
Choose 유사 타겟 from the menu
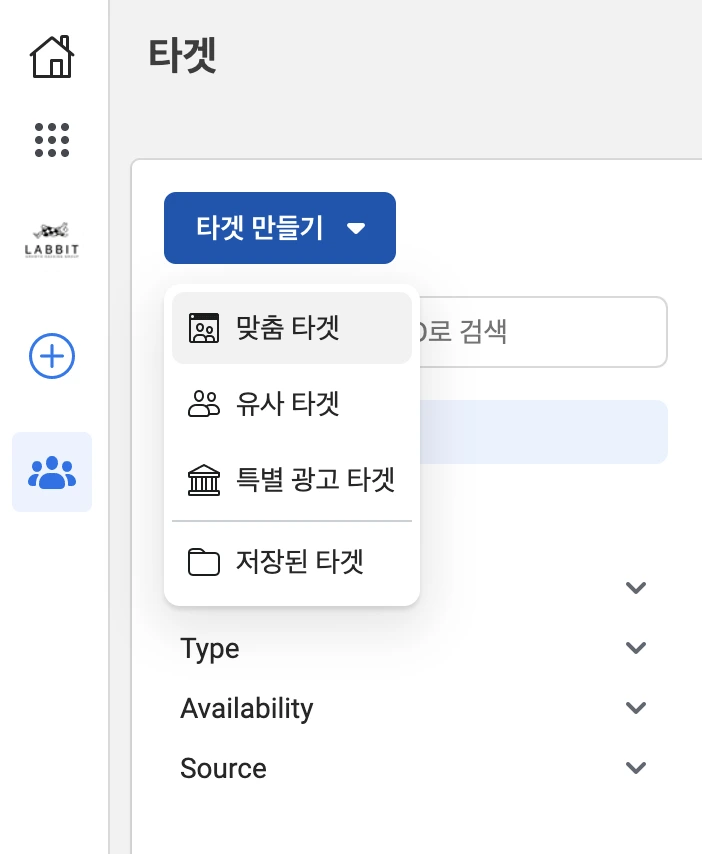[288, 404]
